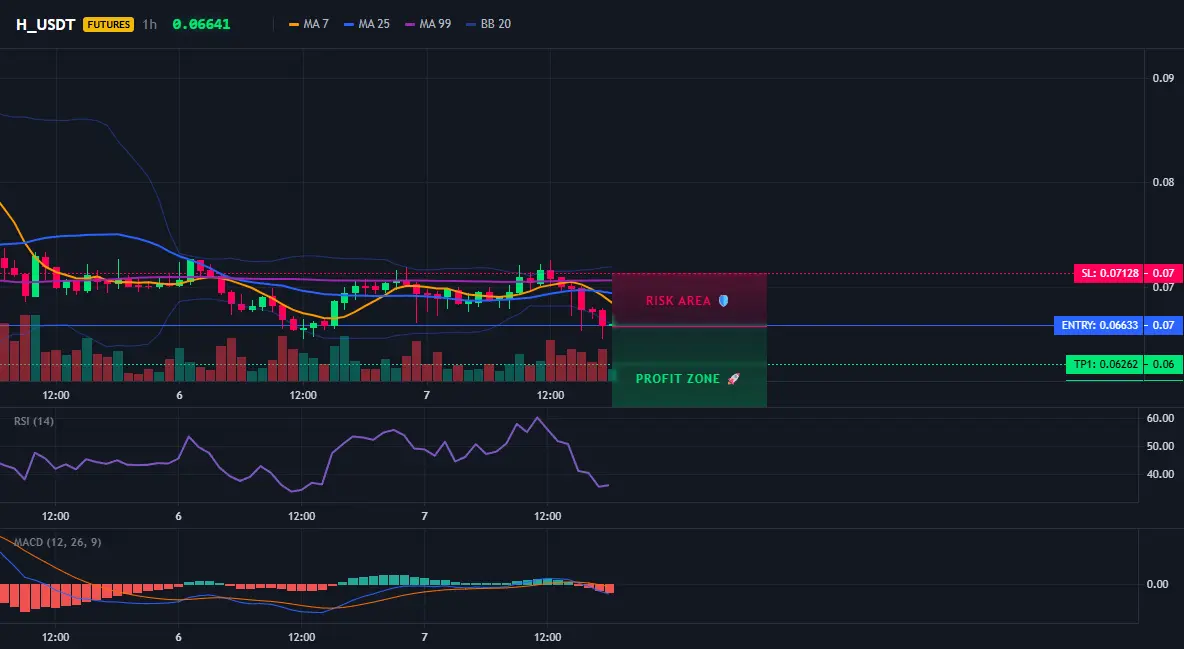Click the 60.00 RSI axis value
This screenshot has width=1184, height=649.
pos(1160,418)
